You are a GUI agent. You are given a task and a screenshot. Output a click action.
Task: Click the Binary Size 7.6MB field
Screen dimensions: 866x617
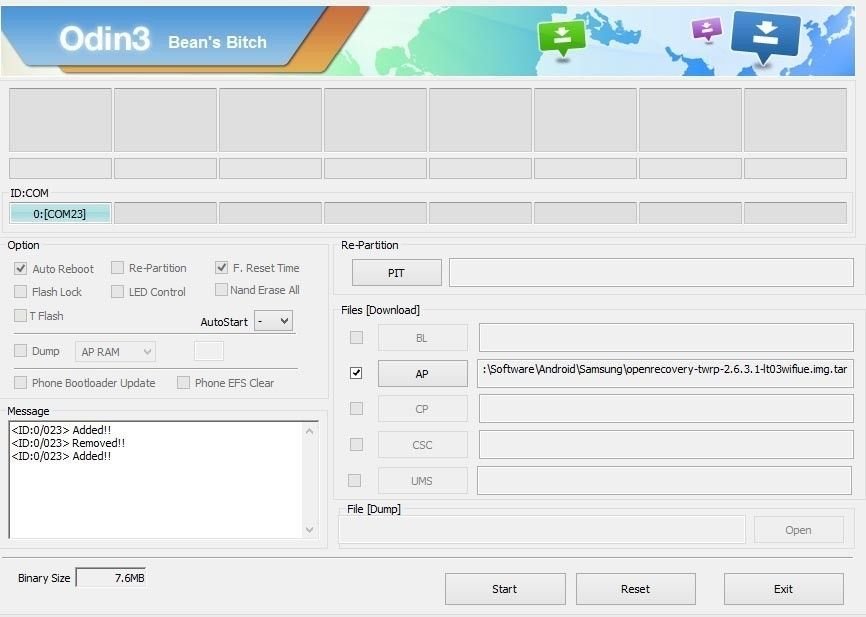click(x=111, y=577)
